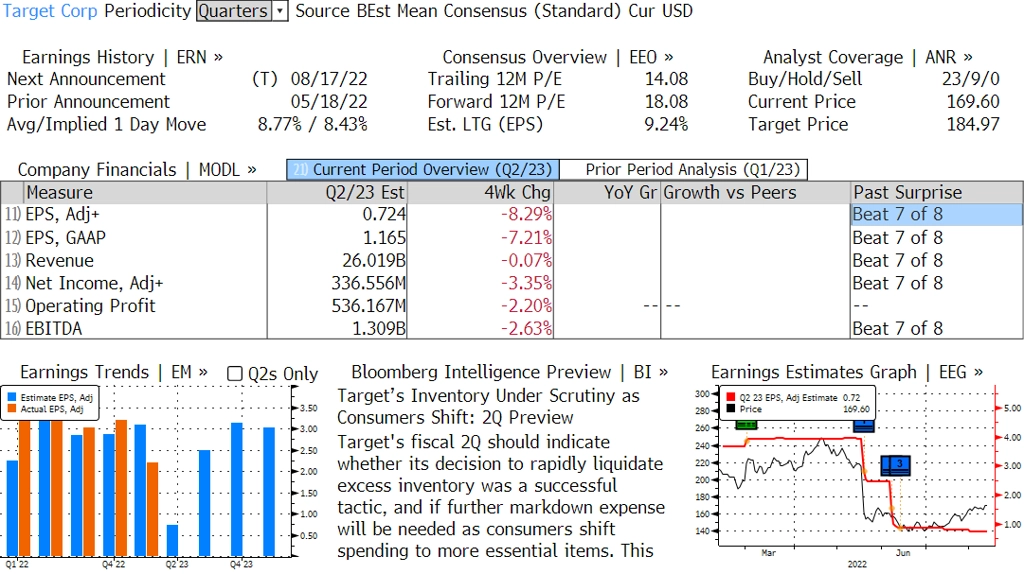This screenshot has height=574, width=1024.
Task: Click the orange Actual EPS, Adj legend swatch
Action: point(12,409)
